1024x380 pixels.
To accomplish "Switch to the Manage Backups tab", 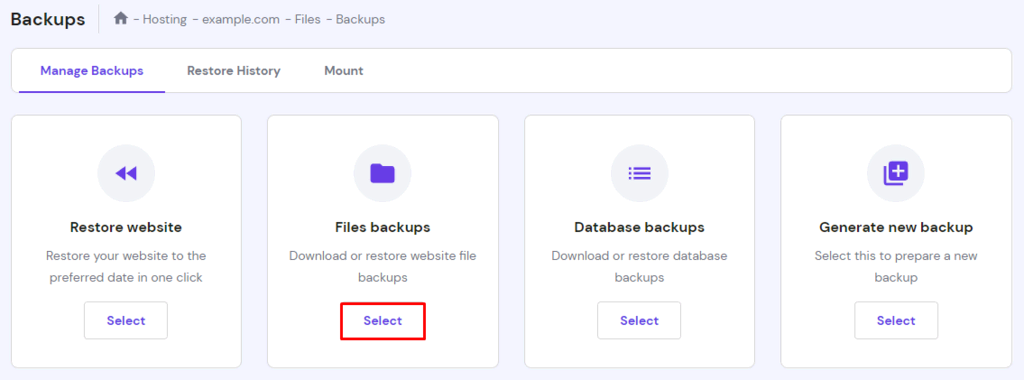I will click(x=92, y=71).
